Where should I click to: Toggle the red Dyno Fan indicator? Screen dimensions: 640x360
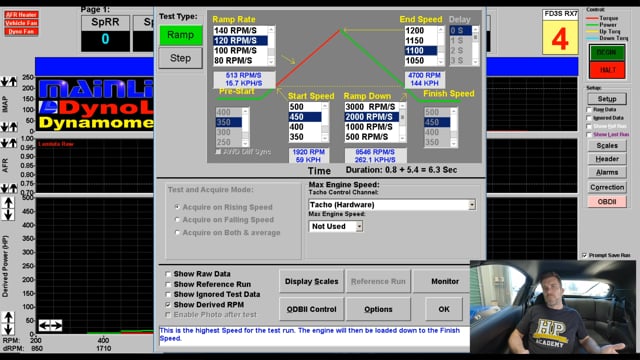[x=21, y=31]
